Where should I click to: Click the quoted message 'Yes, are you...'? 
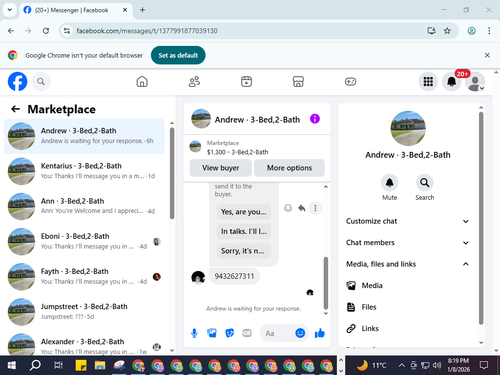point(244,212)
